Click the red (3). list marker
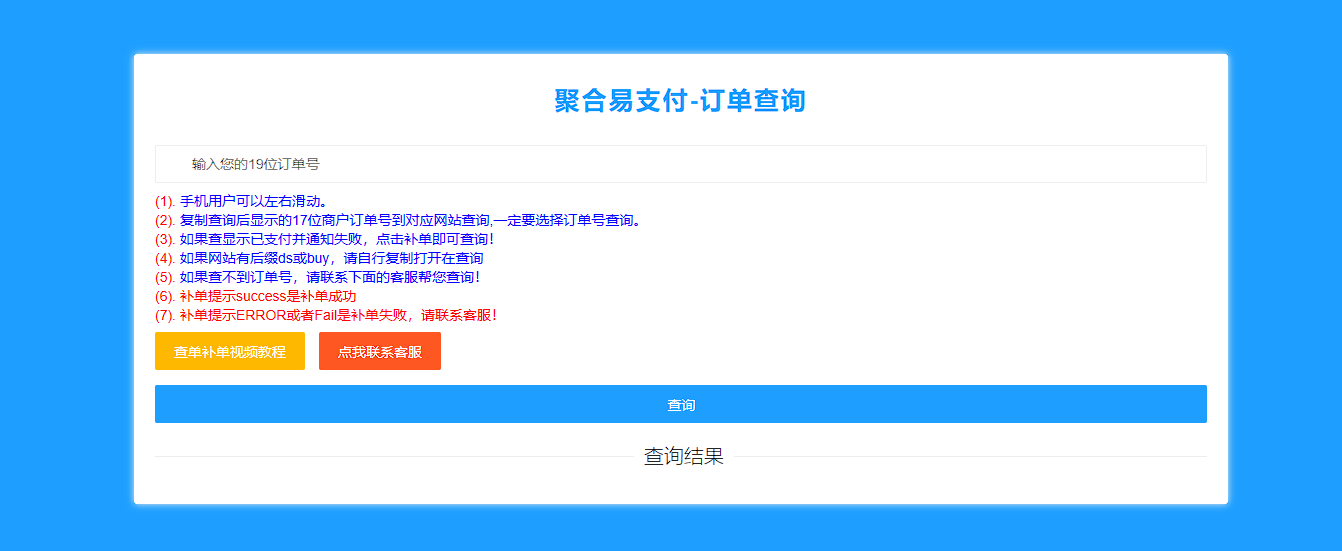The height and width of the screenshot is (551, 1342). 165,239
